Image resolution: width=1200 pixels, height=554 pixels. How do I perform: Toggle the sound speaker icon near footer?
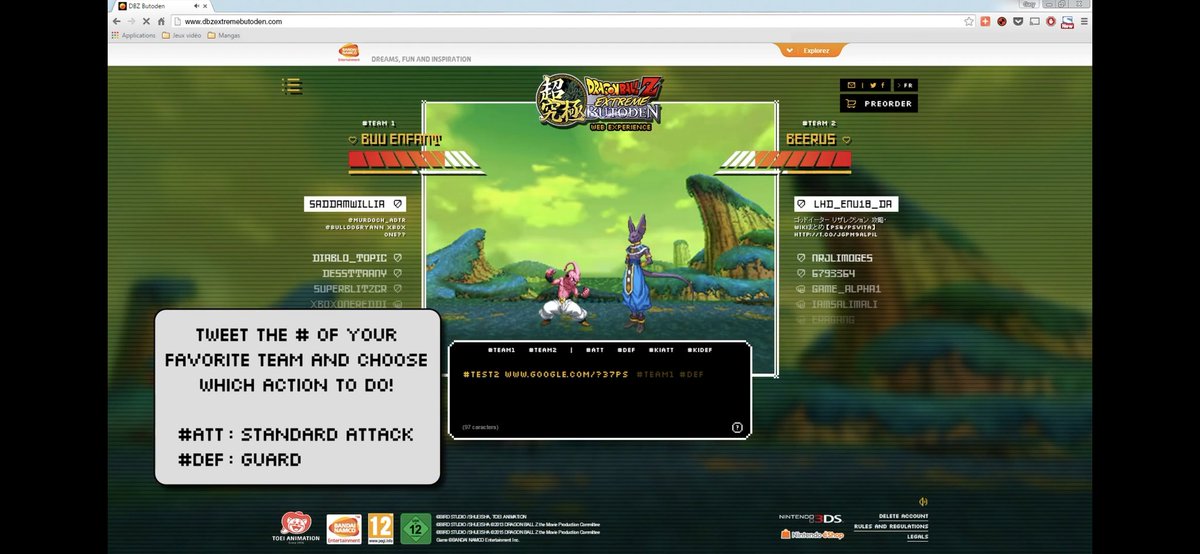point(923,502)
